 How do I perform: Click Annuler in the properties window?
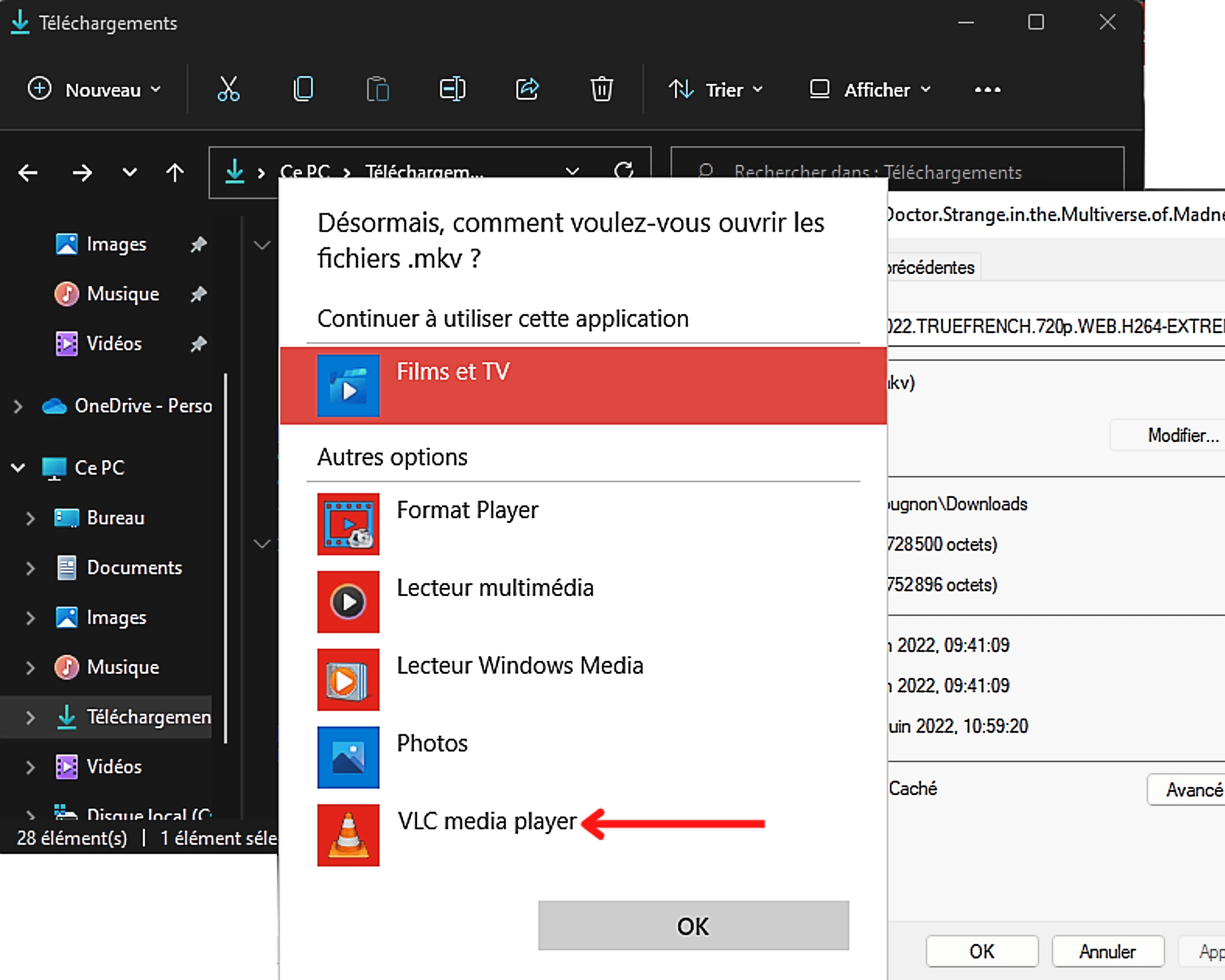[x=1107, y=951]
